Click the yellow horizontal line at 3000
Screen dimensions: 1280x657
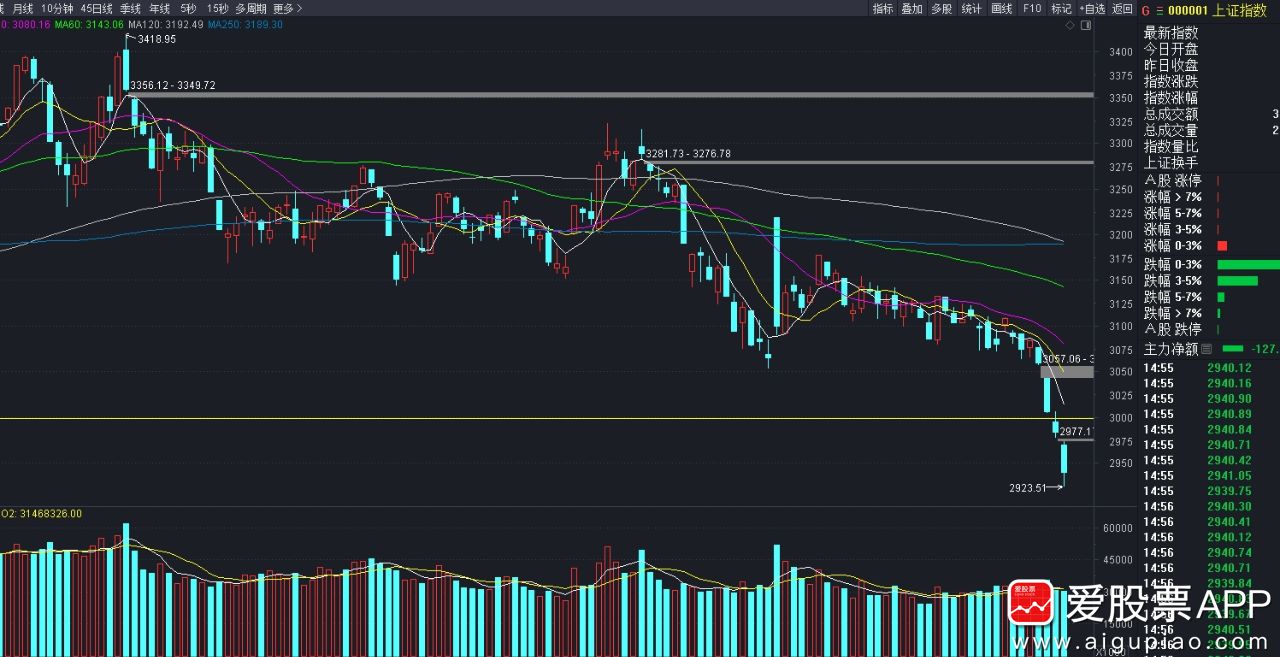[x=500, y=418]
